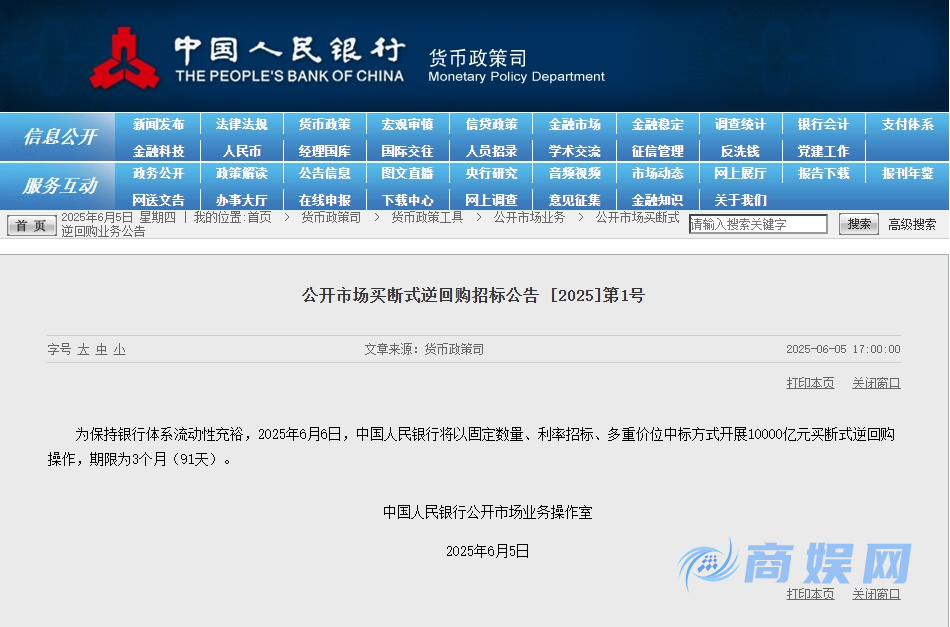This screenshot has height=627, width=950.
Task: Click the People's Bank of China logo
Action: point(125,58)
